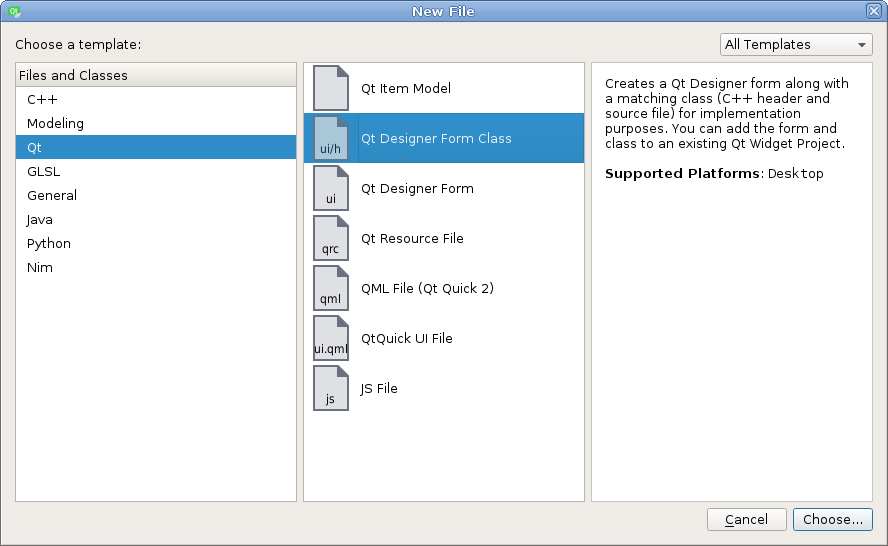Close the New File dialog
This screenshot has height=546, width=888.
pos(873,11)
